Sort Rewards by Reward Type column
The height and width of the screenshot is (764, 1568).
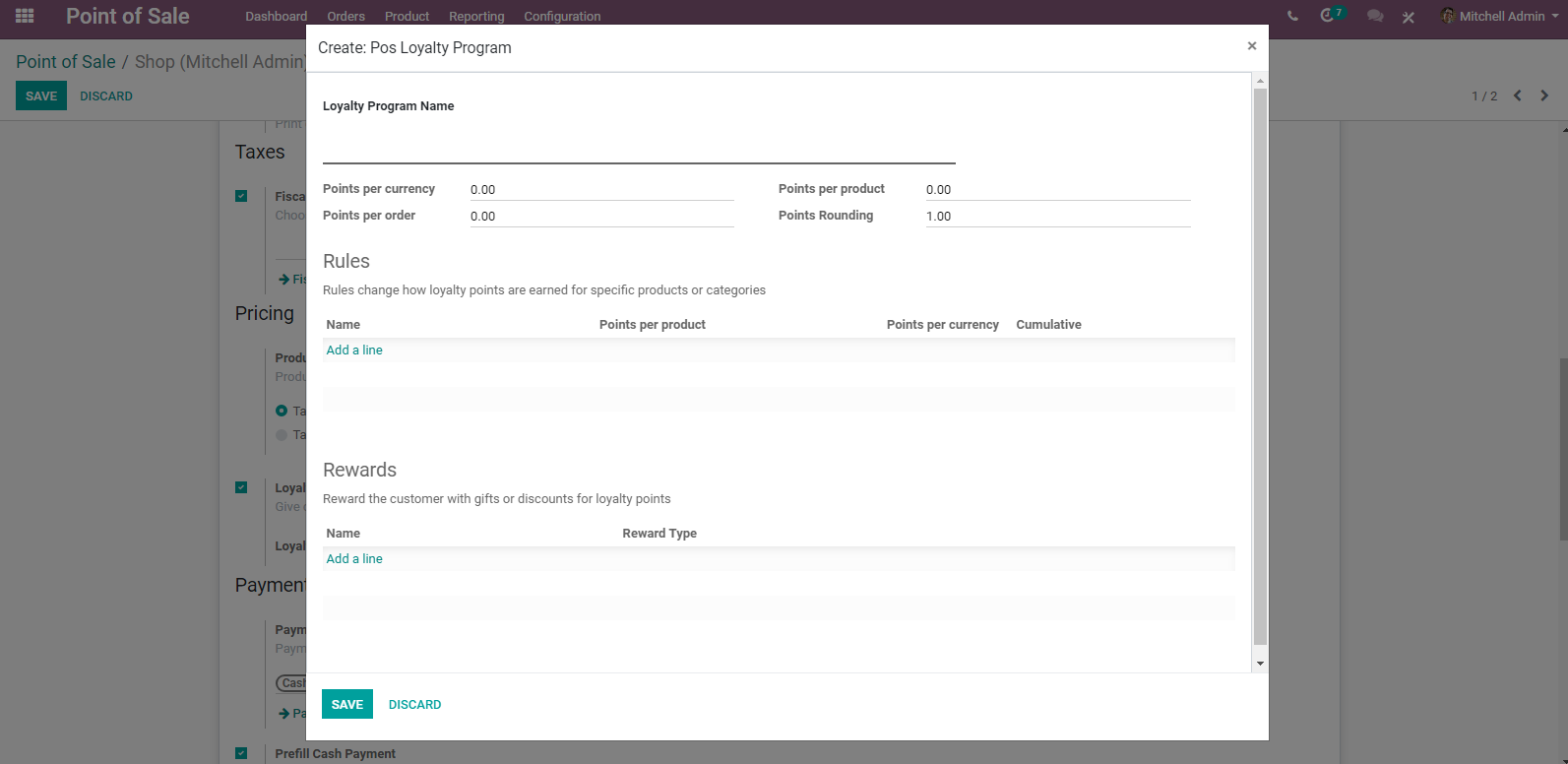coord(659,533)
